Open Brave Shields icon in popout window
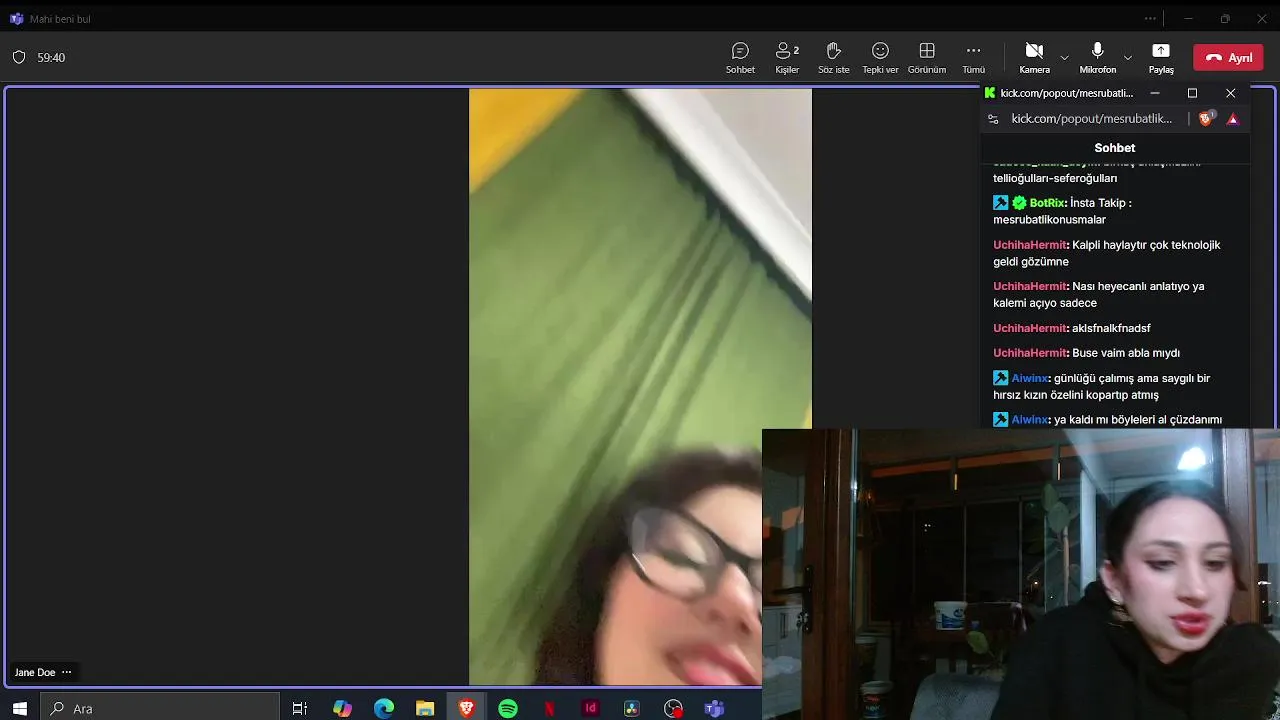Viewport: 1280px width, 720px height. coord(1206,118)
